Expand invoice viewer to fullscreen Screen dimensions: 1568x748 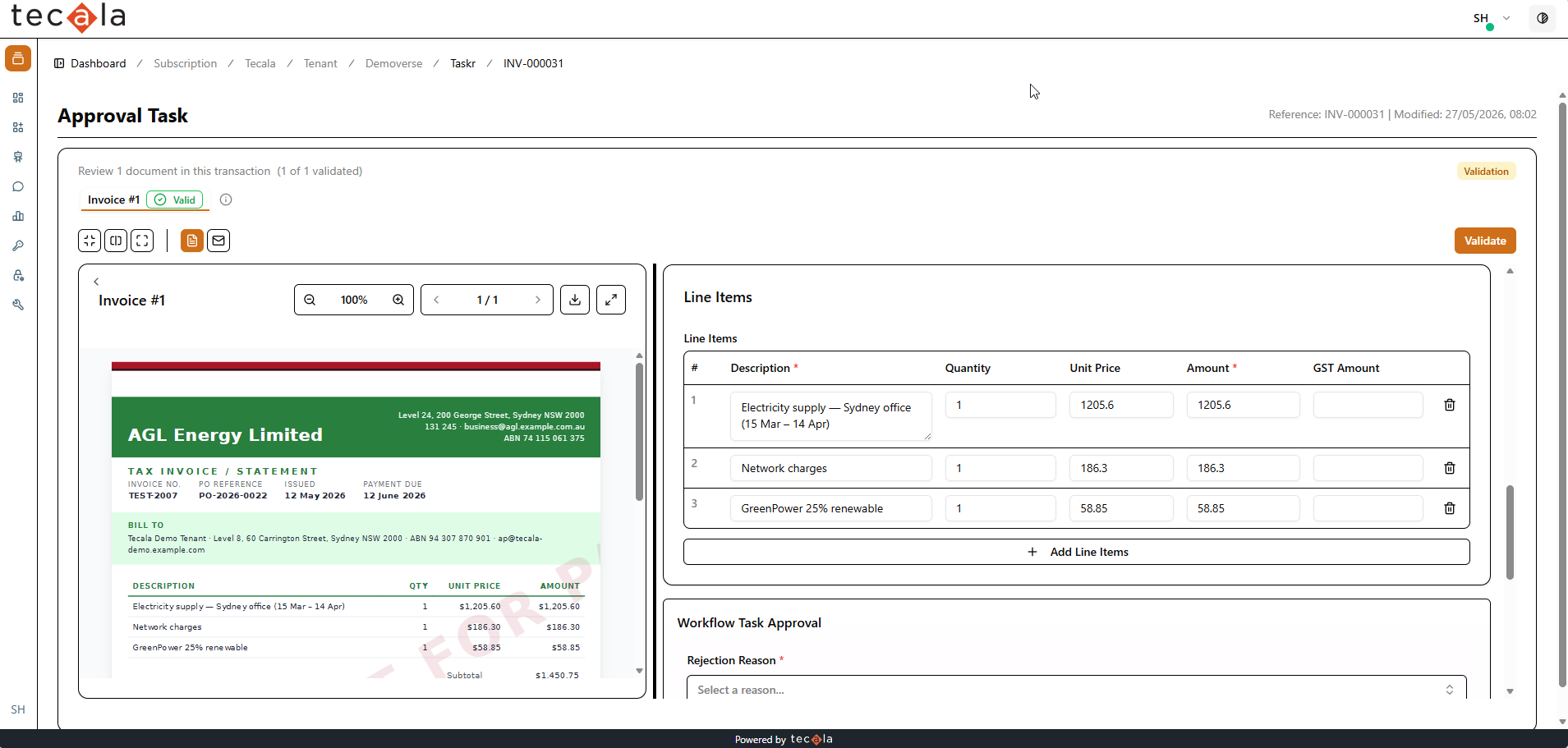[611, 300]
